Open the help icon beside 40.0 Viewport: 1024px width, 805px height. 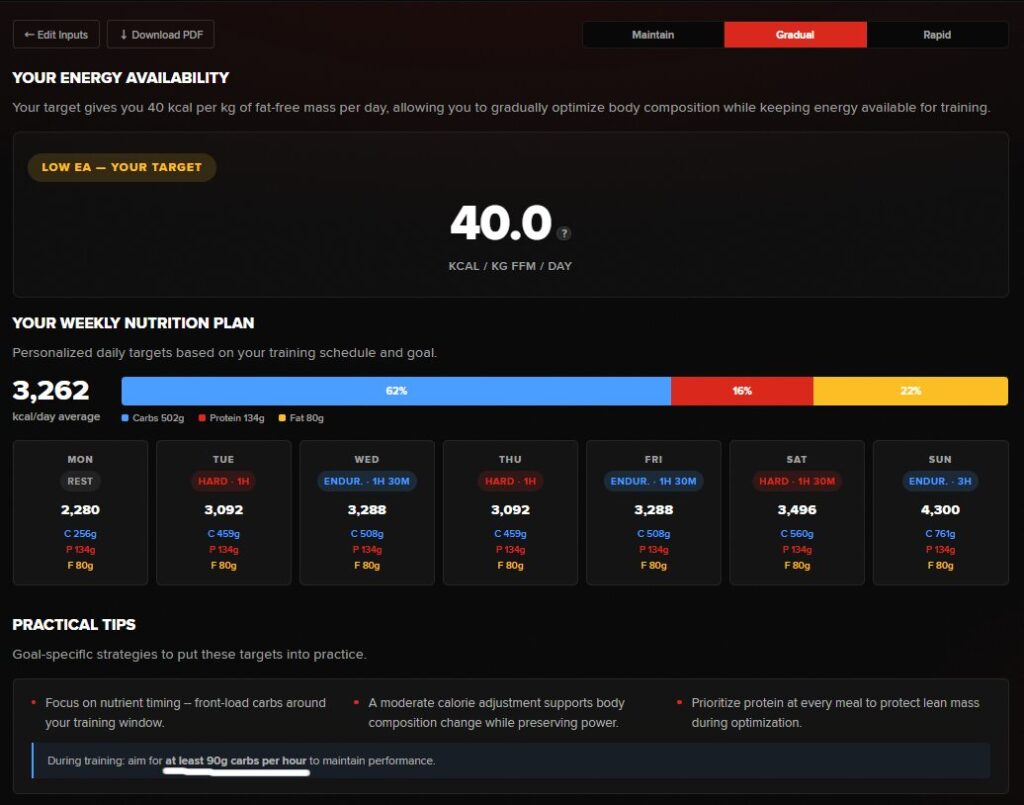564,233
